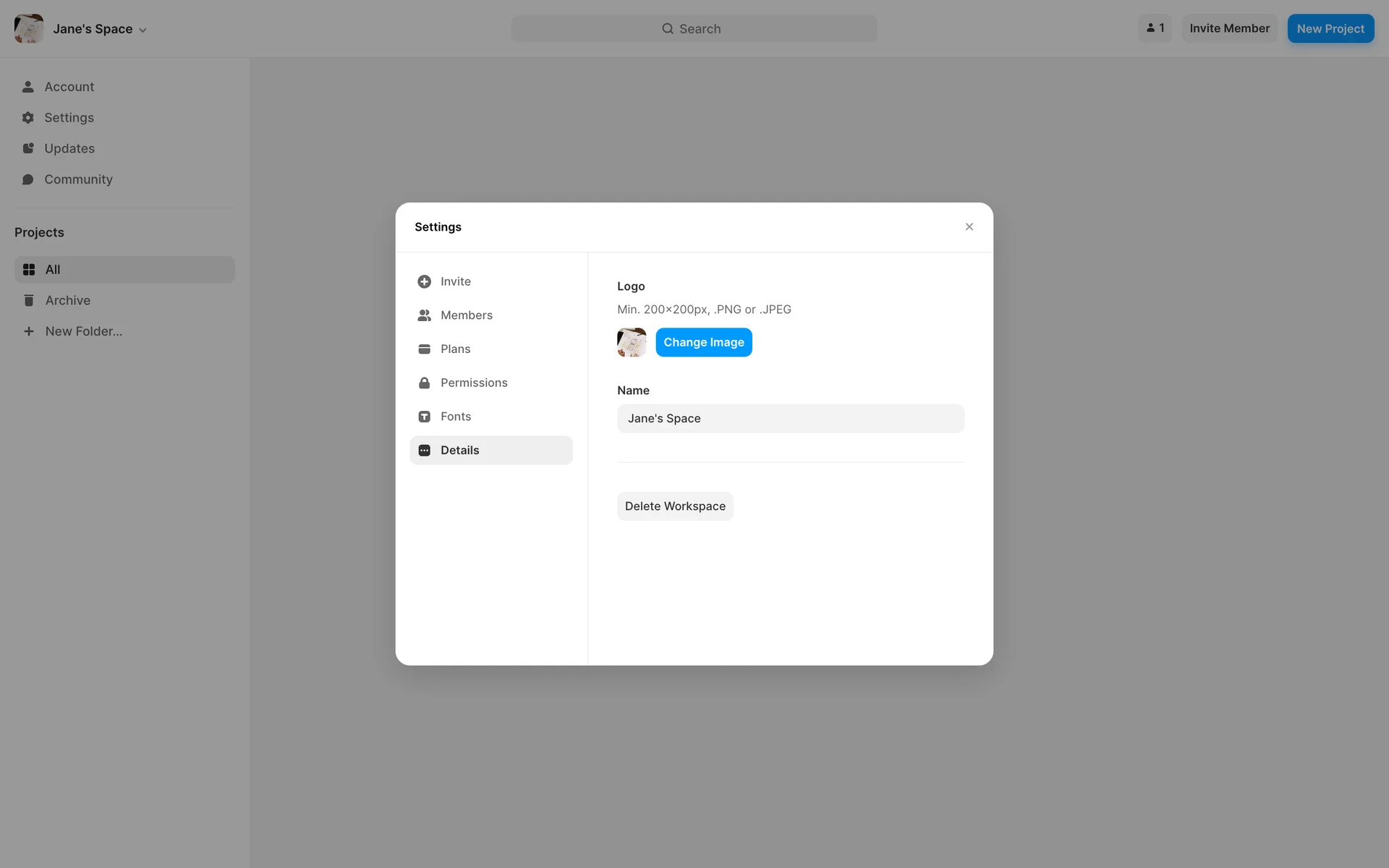
Task: Click the Invite Member button
Action: [1229, 28]
